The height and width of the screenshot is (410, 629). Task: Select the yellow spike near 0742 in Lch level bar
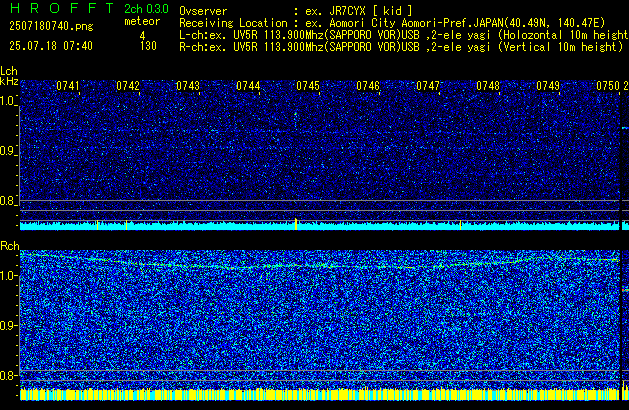pos(126,225)
